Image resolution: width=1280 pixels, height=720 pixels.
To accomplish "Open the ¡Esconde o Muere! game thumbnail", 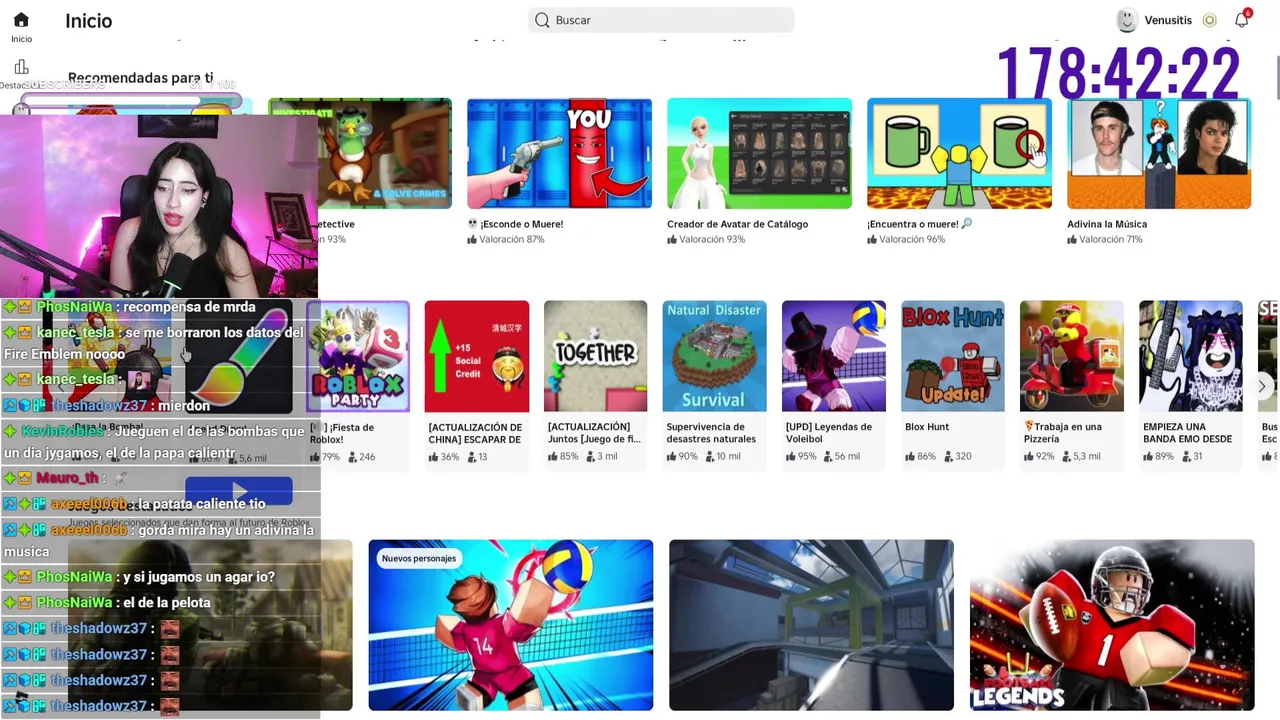I will [559, 153].
